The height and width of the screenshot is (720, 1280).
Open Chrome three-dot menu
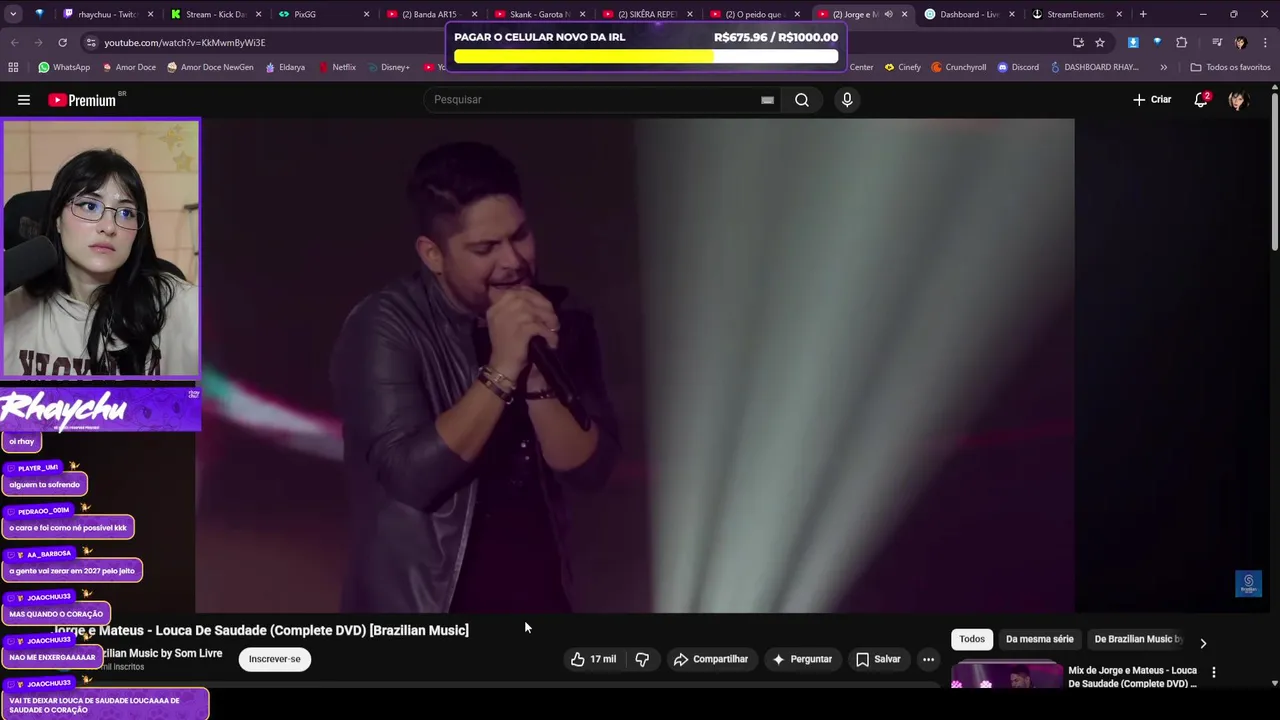pos(1264,42)
